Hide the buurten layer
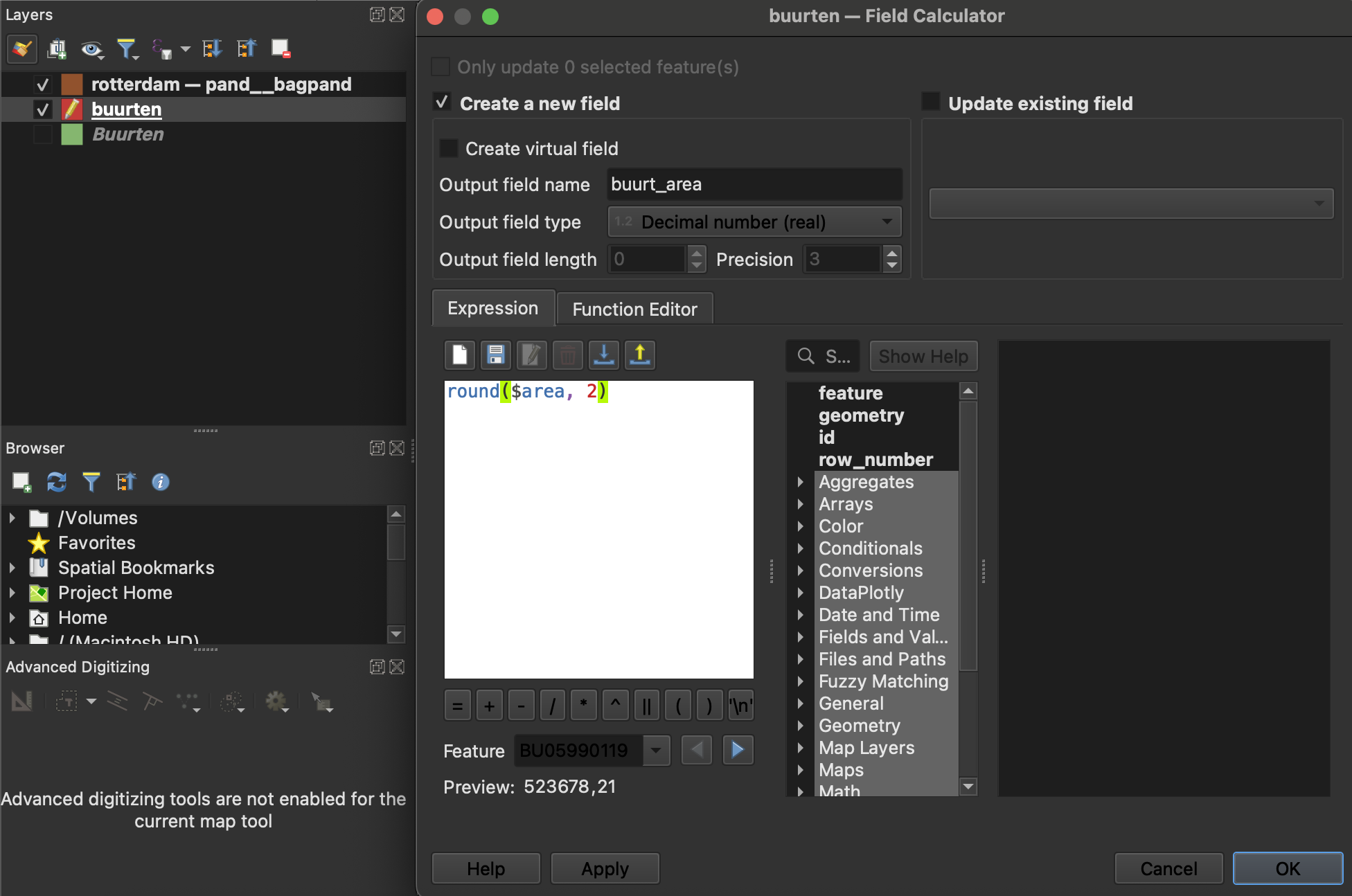 point(42,109)
